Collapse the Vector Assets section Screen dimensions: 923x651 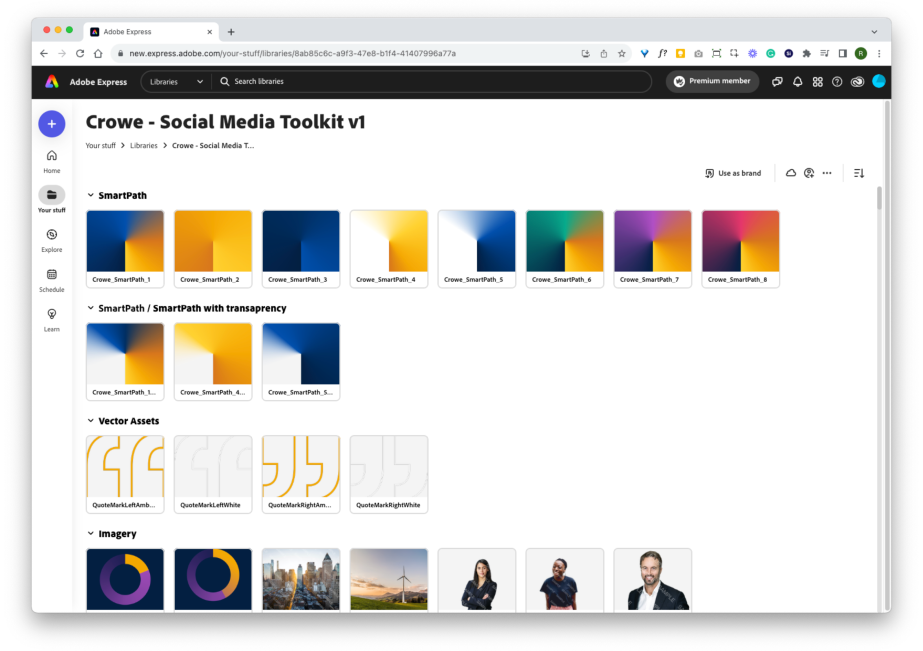tap(91, 421)
